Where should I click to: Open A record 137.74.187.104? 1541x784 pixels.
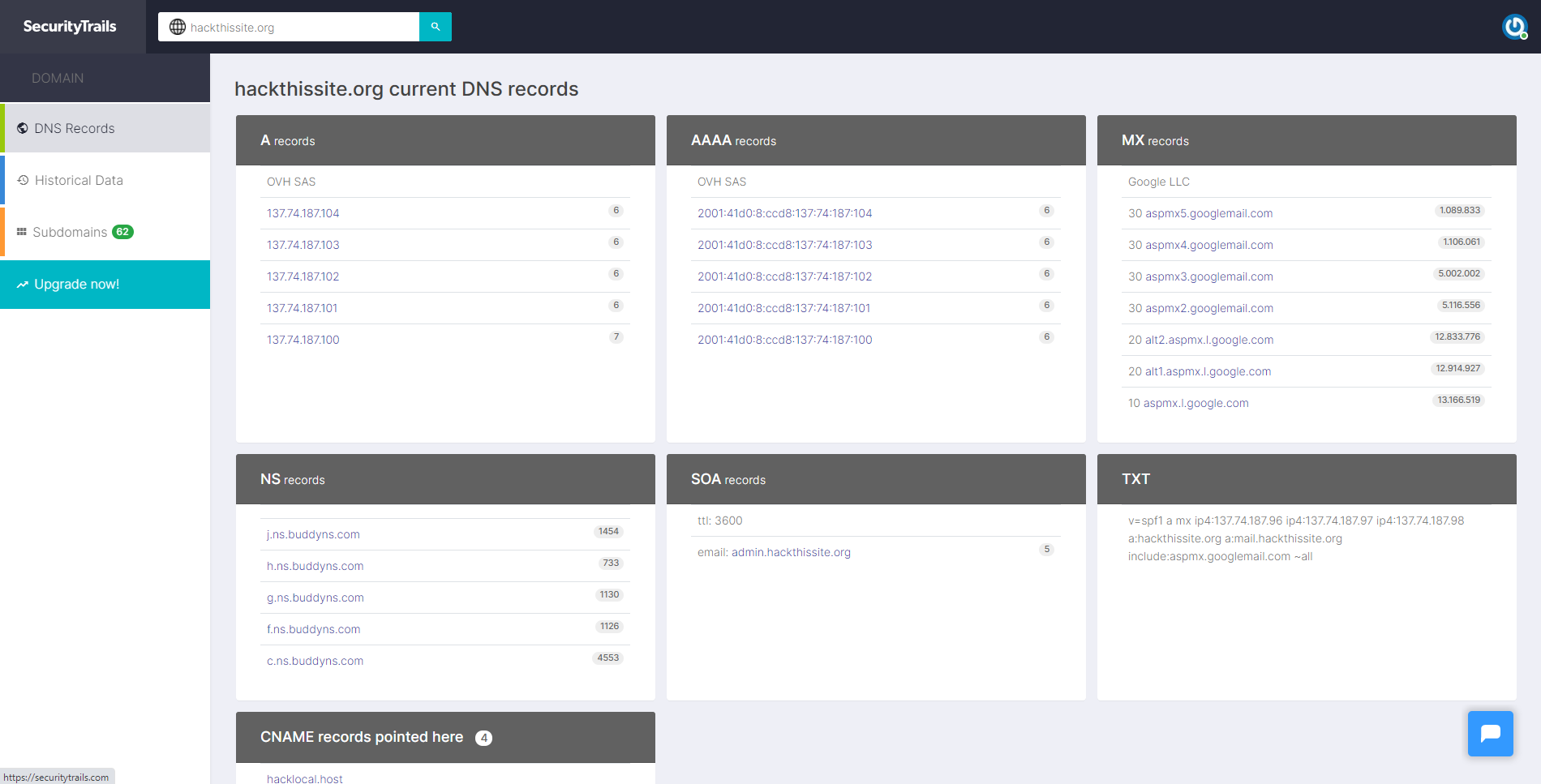(x=303, y=213)
